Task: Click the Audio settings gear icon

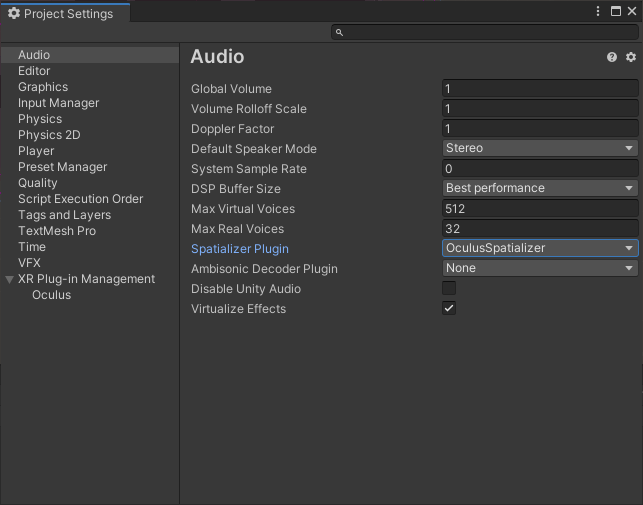Action: point(630,58)
